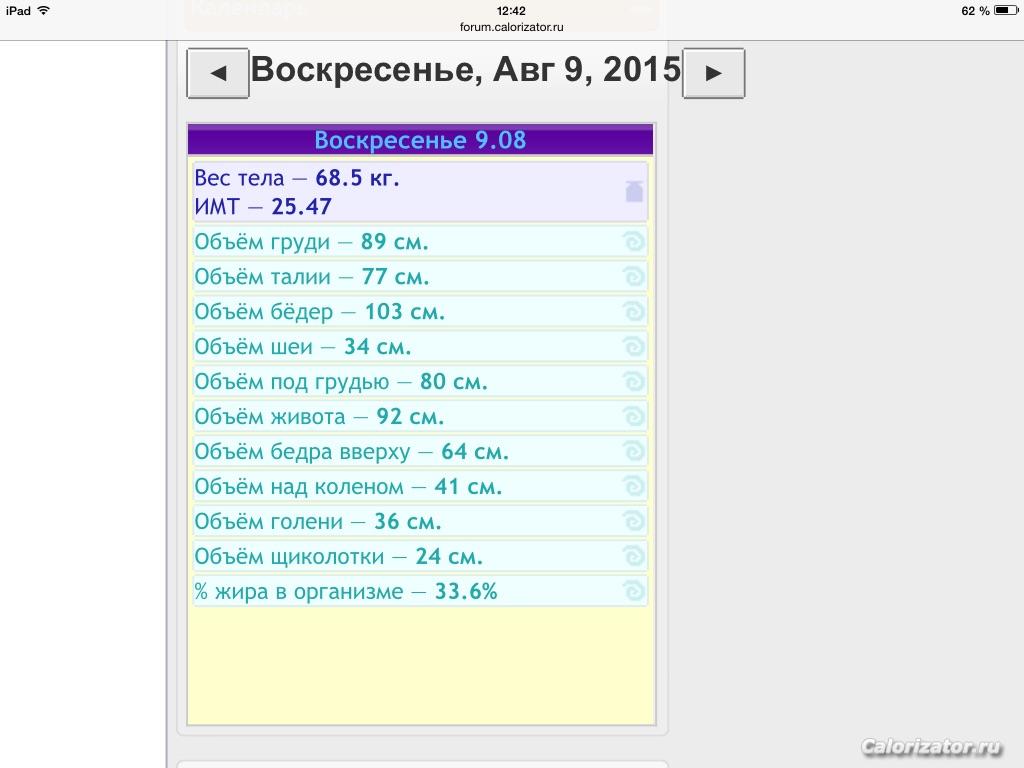Go to previous day with left arrow
The image size is (1024, 768).
[x=218, y=73]
